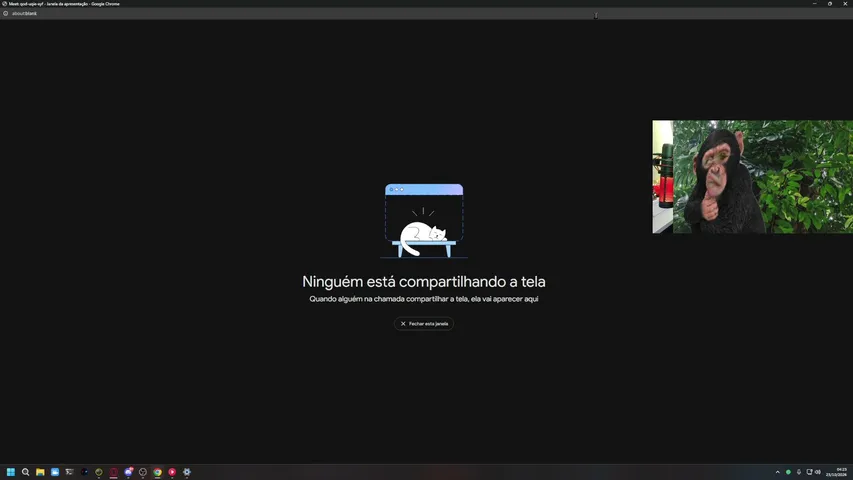Open the red play-button media app
Image resolution: width=853 pixels, height=480 pixels.
click(x=172, y=472)
